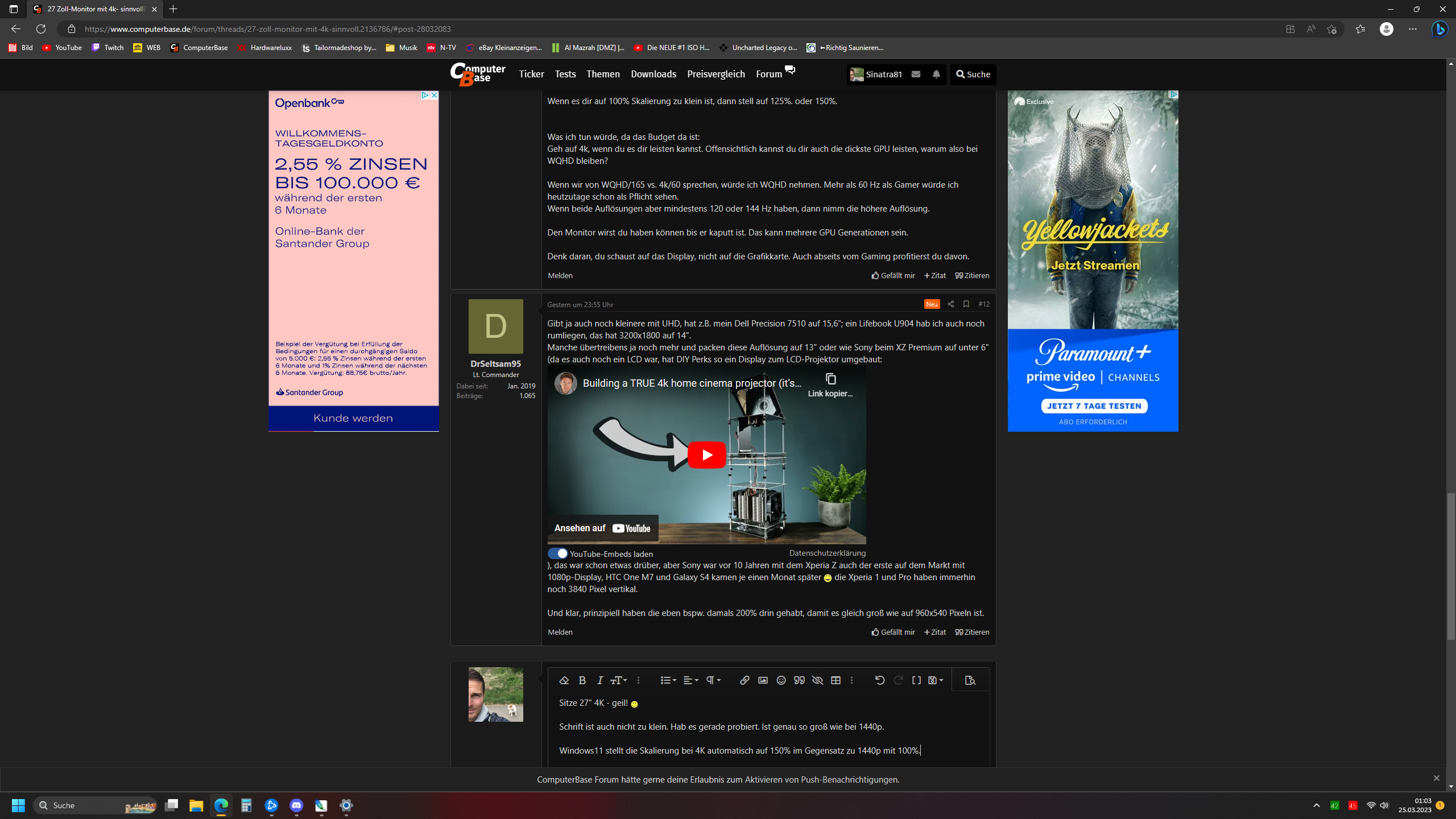Click the undo arrow in editor toolbar
This screenshot has width=1456, height=819.
click(879, 680)
